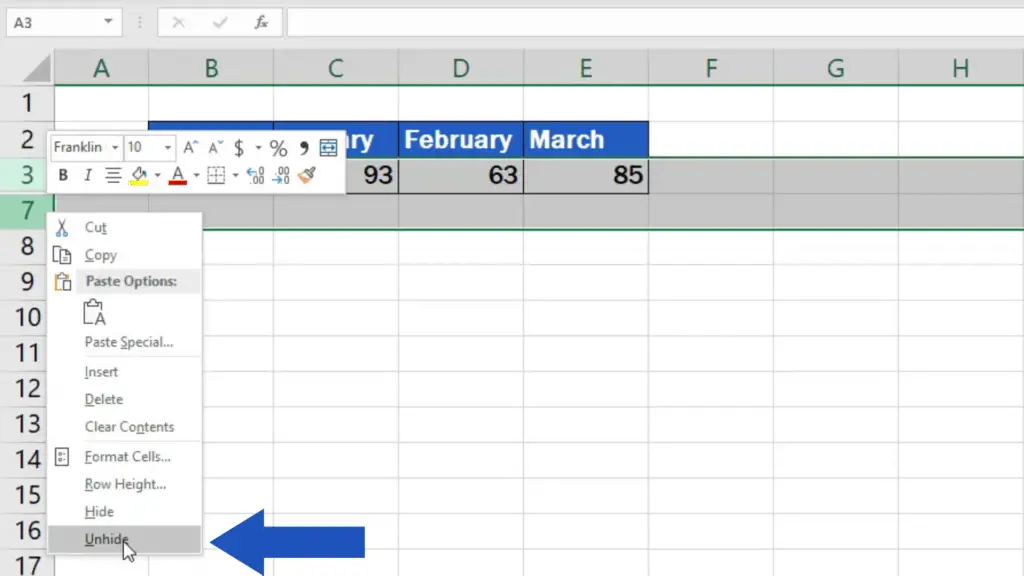Open the Franklin font name dropdown
Screen dimensions: 1024x576
[113, 146]
